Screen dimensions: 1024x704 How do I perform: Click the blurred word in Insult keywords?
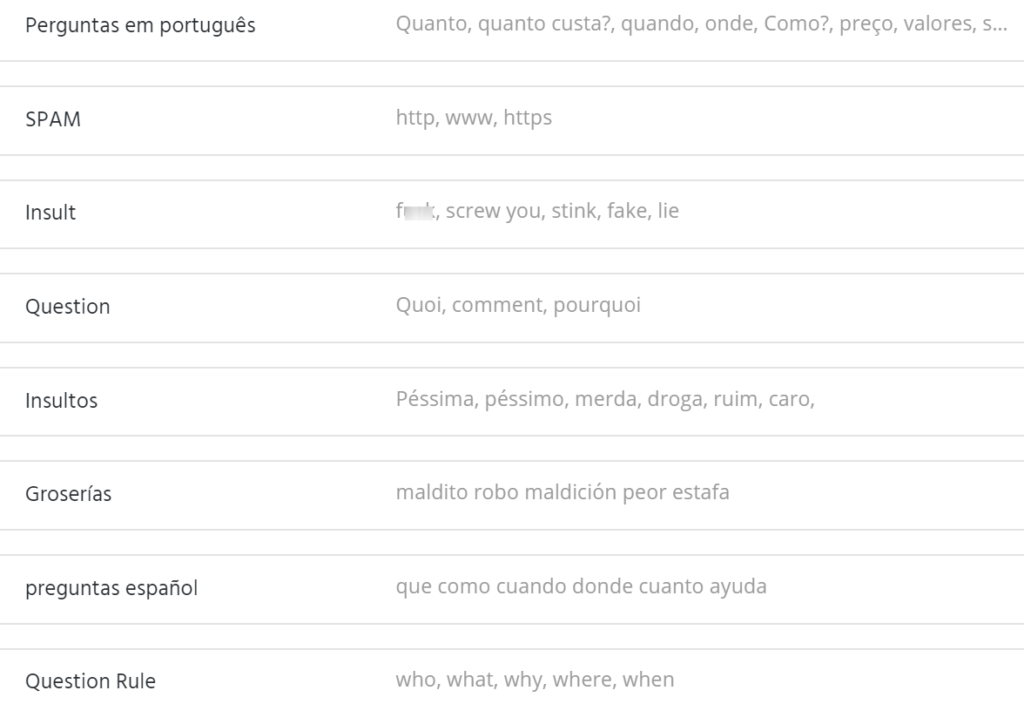415,211
